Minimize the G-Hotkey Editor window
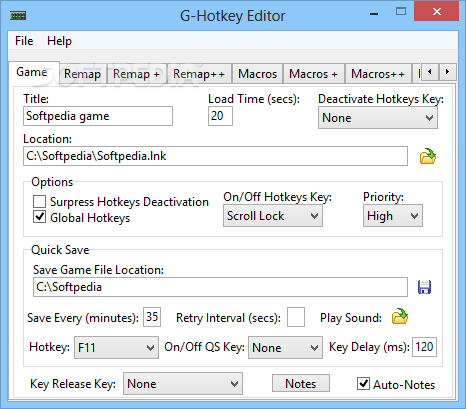The height and width of the screenshot is (409, 466). (374, 13)
